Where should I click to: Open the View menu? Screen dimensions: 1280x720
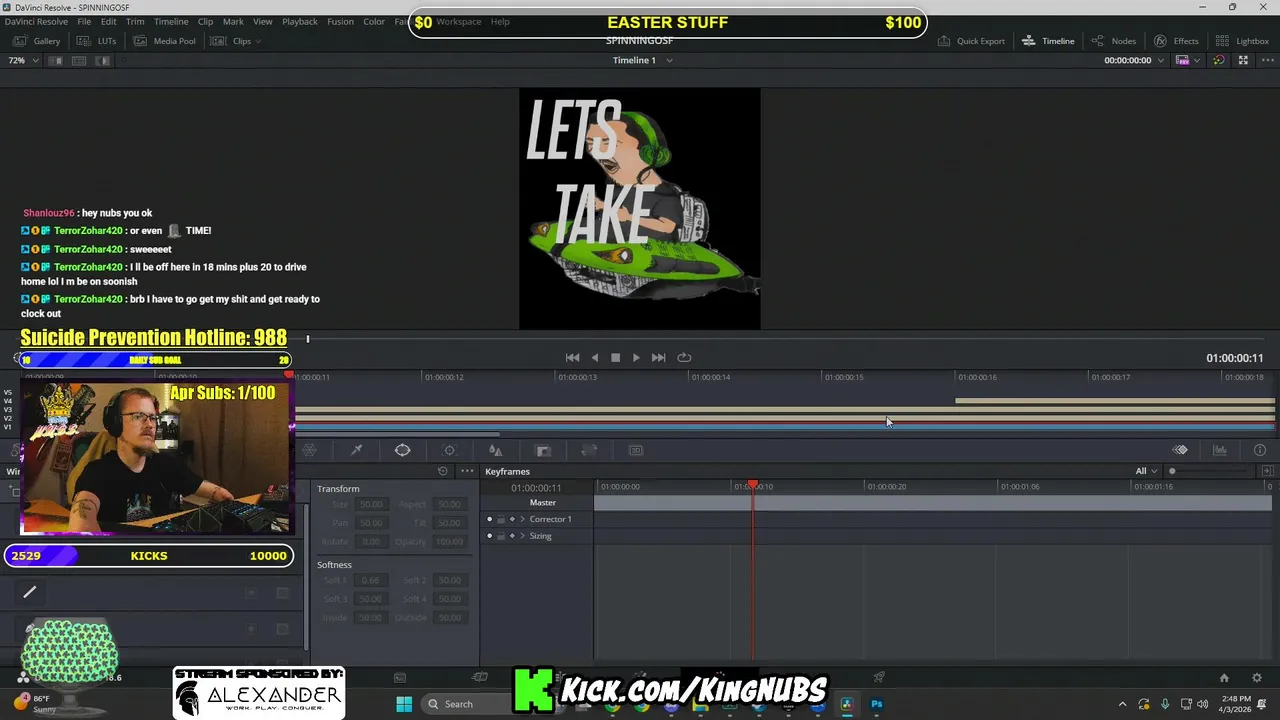[x=262, y=21]
